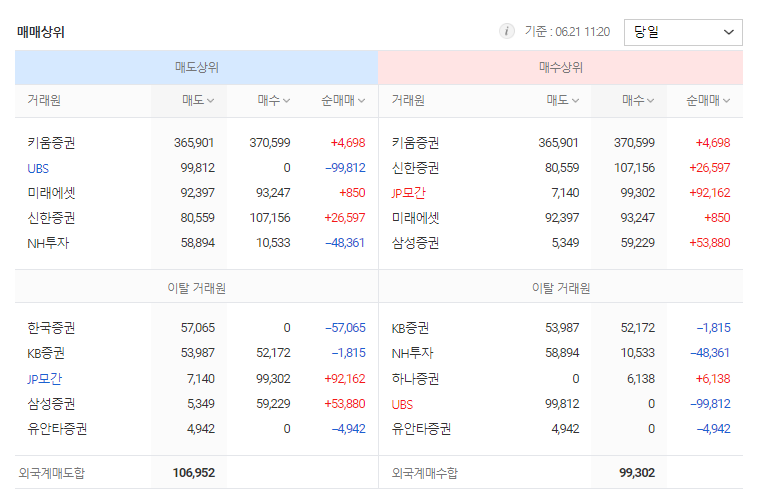Click the +92,162 value in 매수상위 JP모간 row
757x501 pixels.
coord(710,193)
